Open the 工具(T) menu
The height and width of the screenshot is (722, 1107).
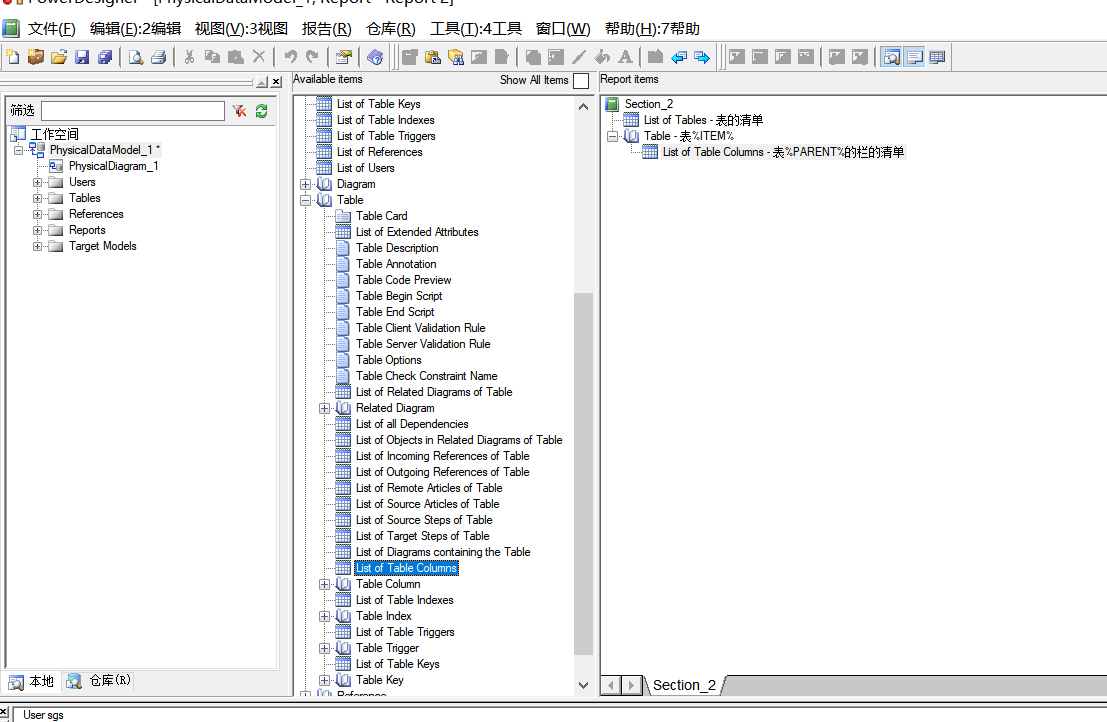click(476, 29)
